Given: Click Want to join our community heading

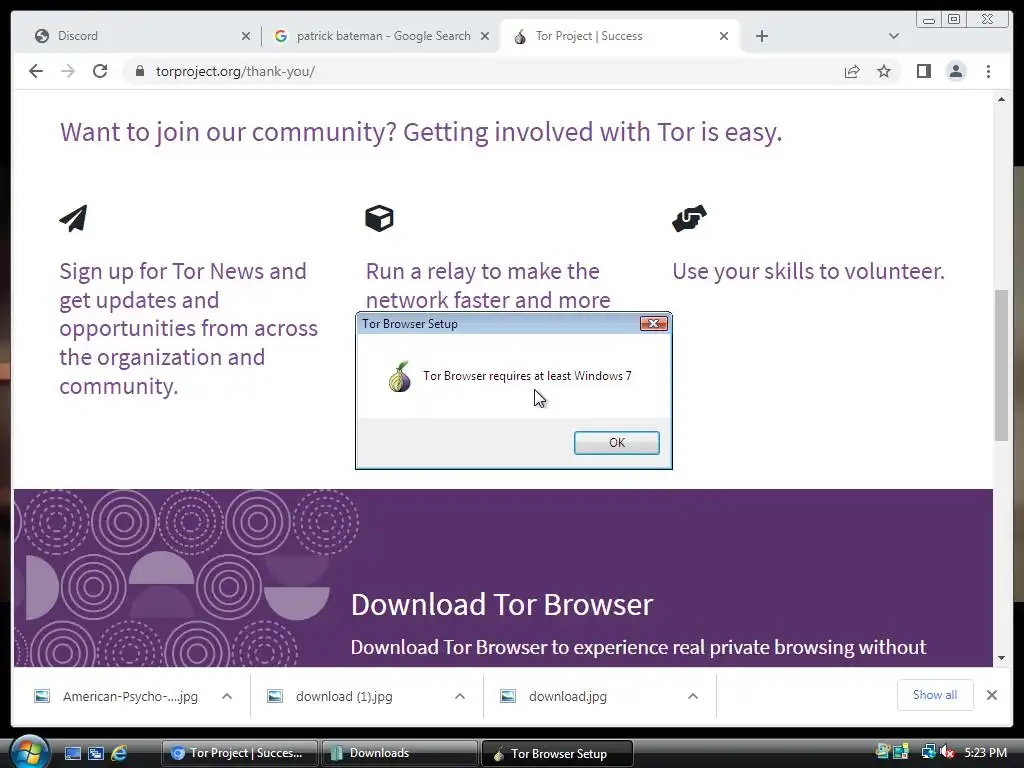Looking at the screenshot, I should click(x=421, y=133).
